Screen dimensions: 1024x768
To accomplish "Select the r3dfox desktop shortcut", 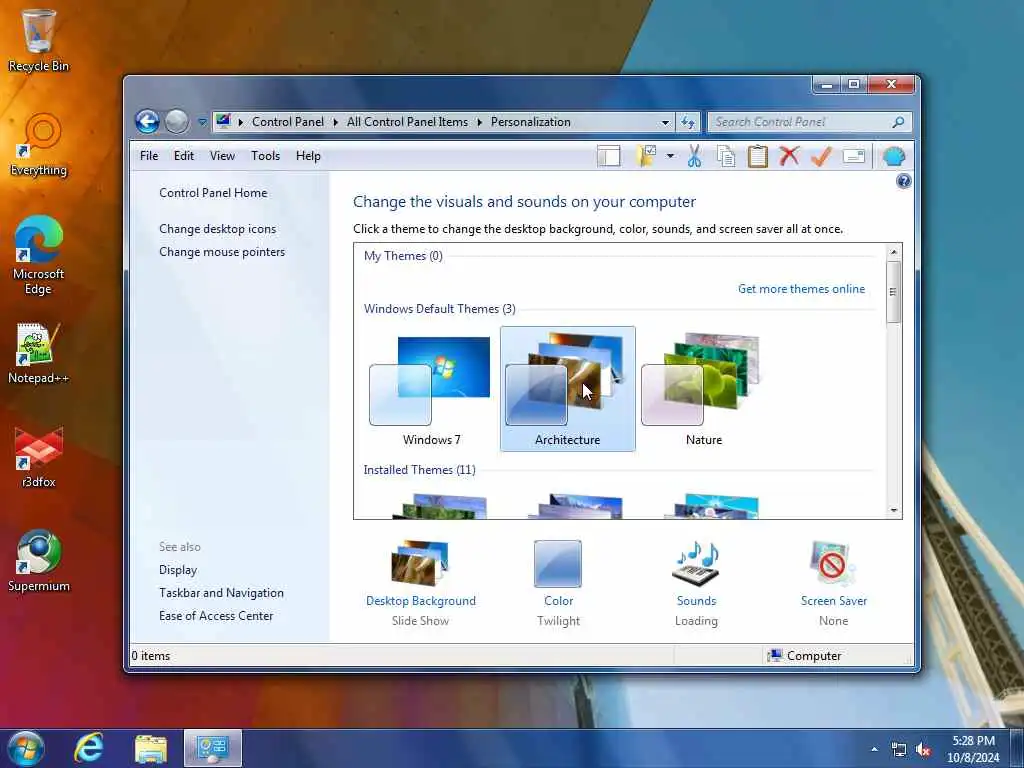I will tap(39, 457).
